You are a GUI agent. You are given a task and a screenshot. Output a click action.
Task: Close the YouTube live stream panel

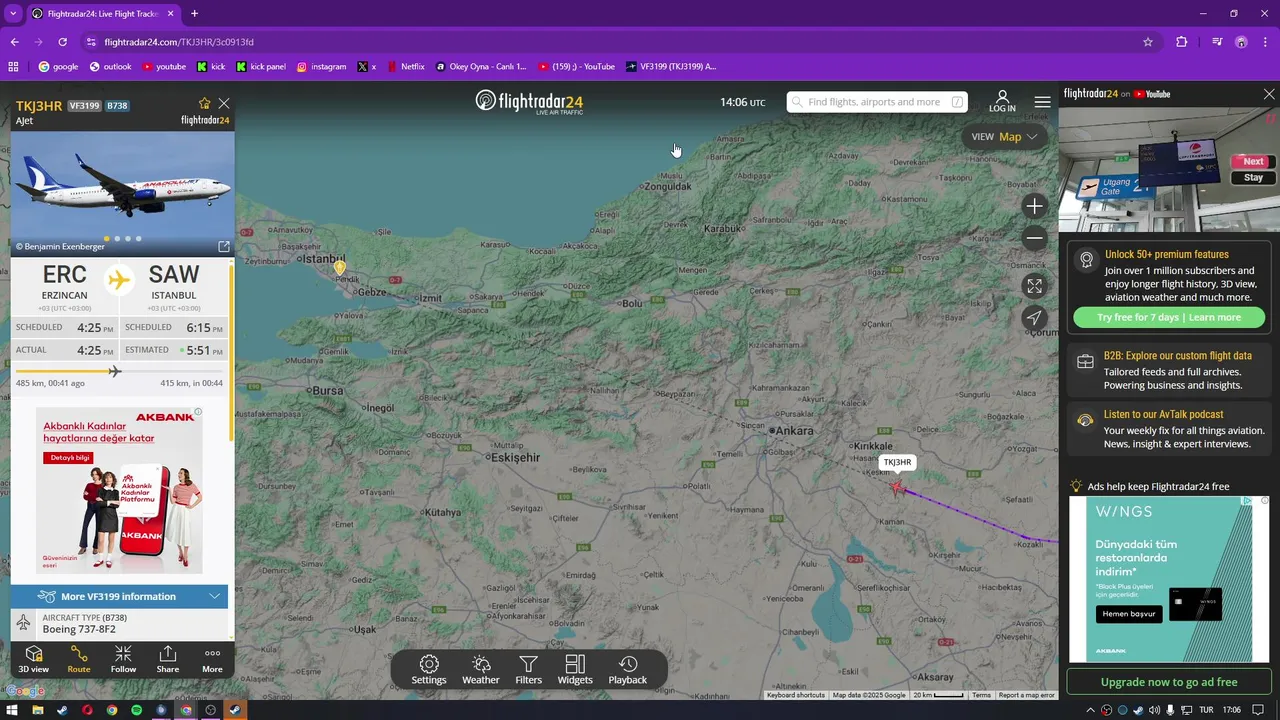point(1269,94)
